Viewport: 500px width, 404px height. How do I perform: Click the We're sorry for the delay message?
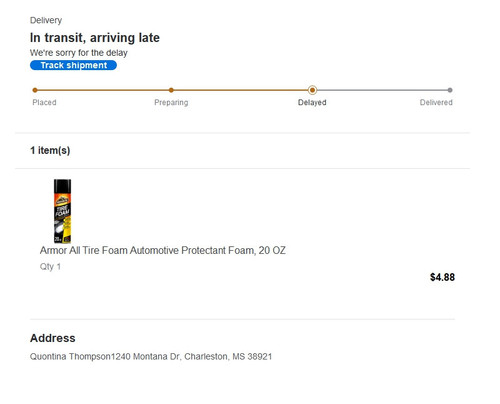click(79, 53)
